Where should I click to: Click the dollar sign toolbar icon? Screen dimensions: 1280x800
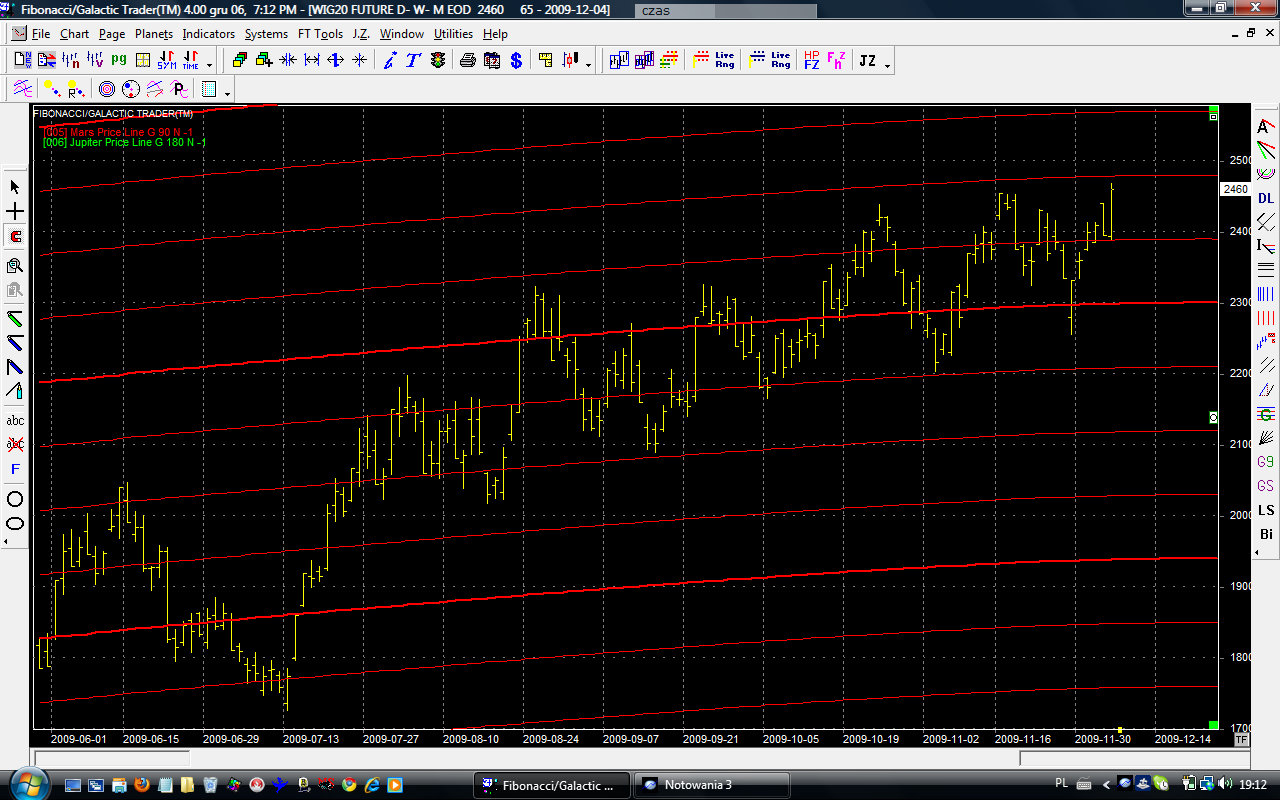(x=516, y=61)
